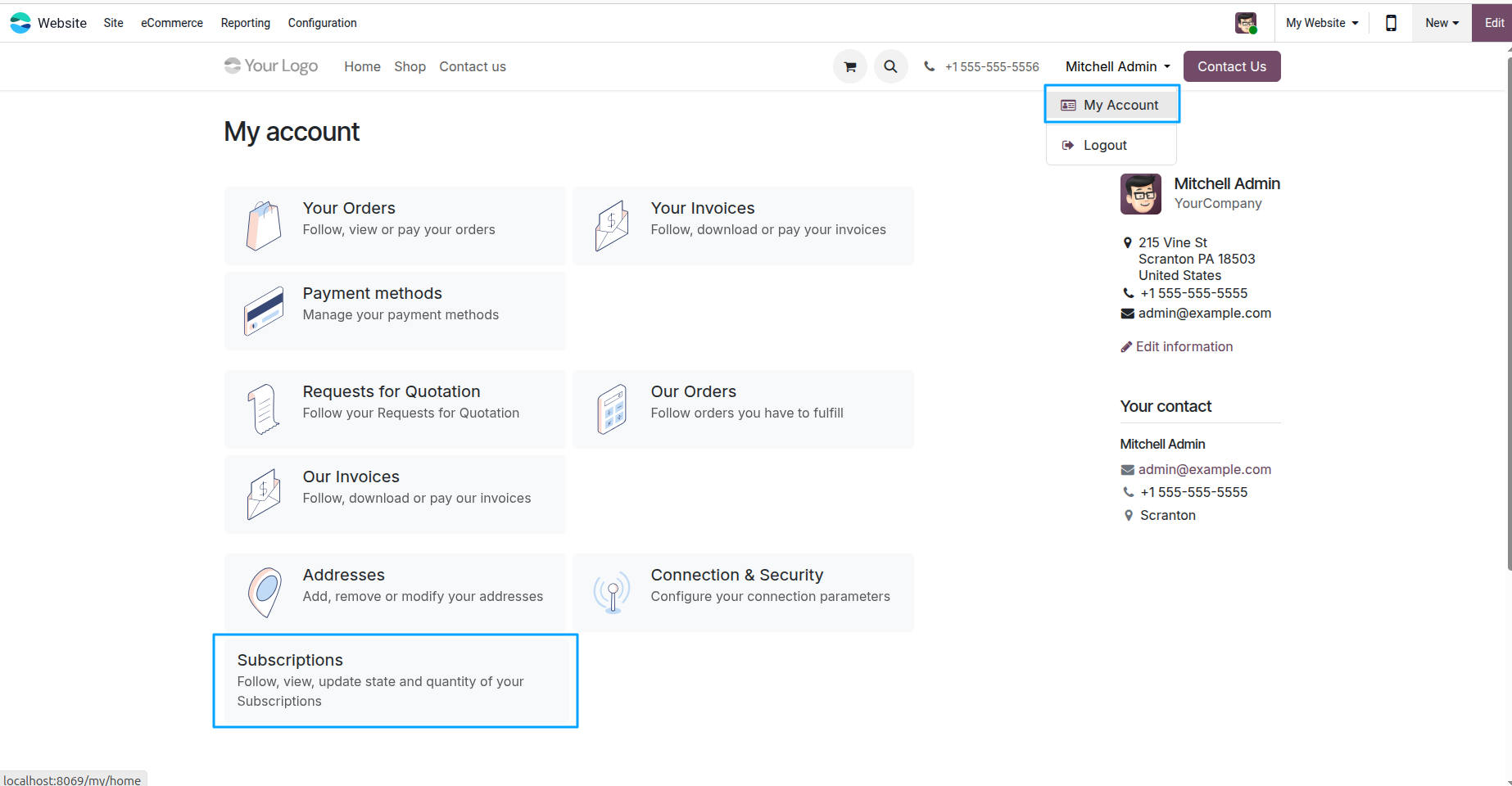Open the Site menu
This screenshot has width=1512, height=786.
coord(114,23)
